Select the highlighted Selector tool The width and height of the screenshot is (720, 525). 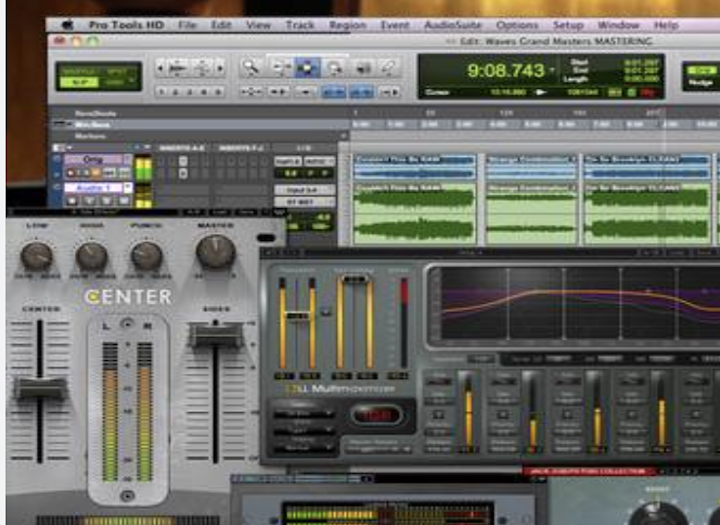307,68
